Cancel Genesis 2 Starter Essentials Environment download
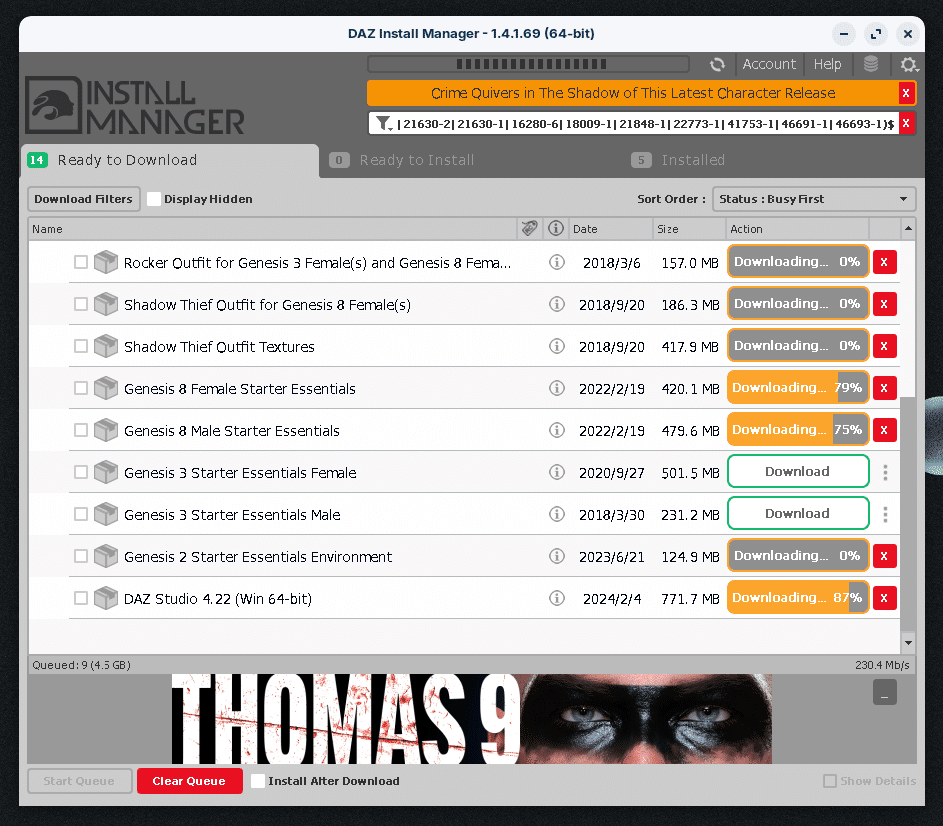Screen dimensions: 943x826 [885, 556]
